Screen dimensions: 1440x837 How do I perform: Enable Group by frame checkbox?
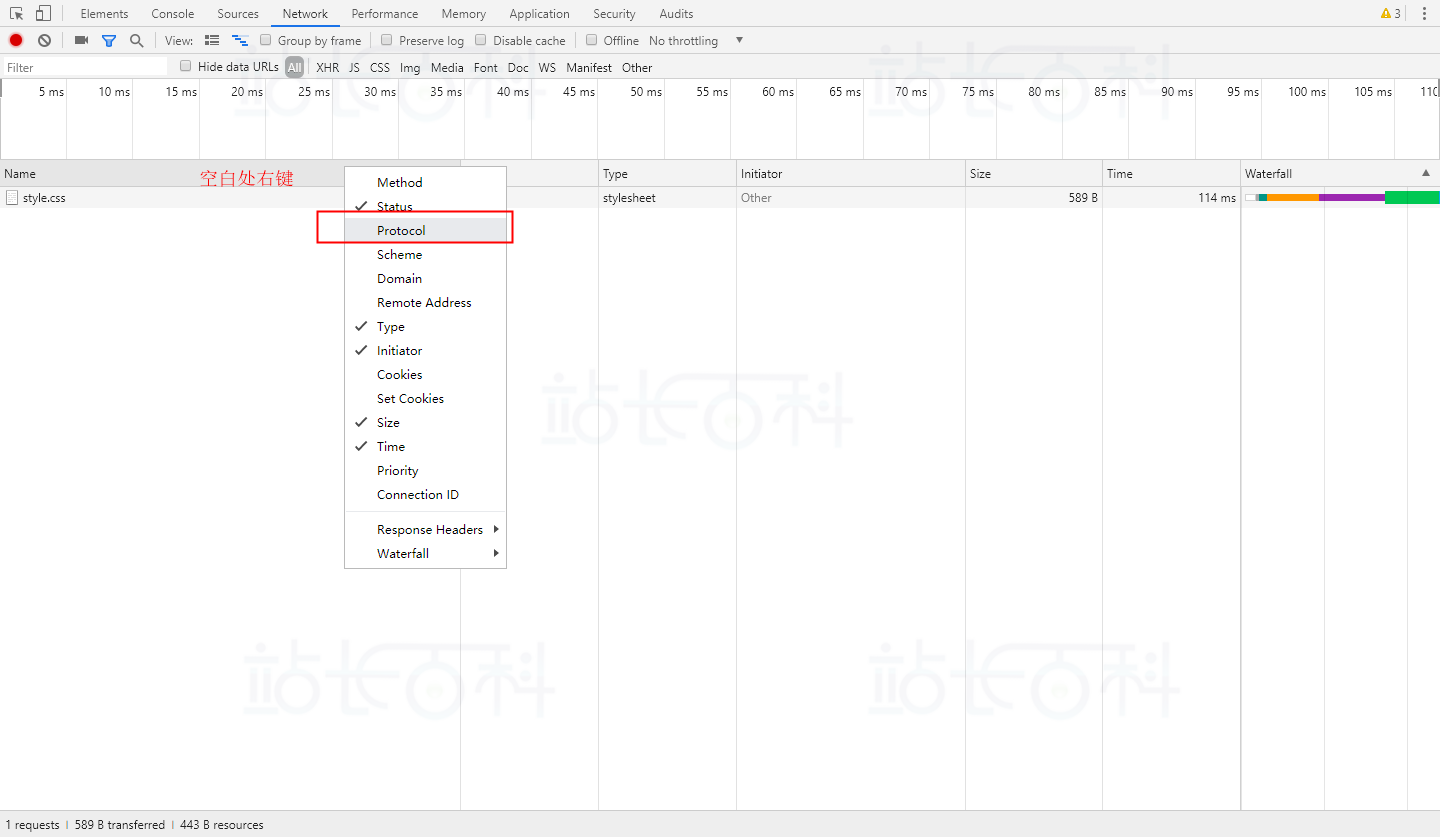[x=266, y=40]
